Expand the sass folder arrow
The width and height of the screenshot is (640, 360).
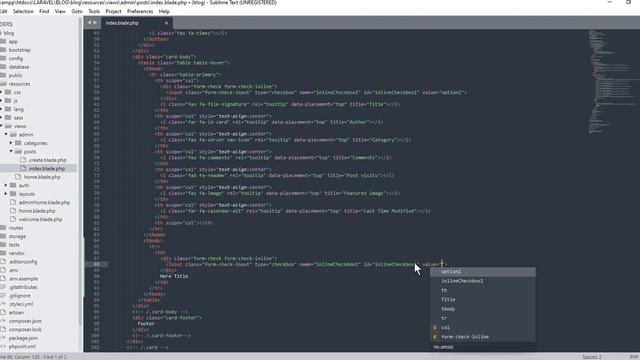pyautogui.click(x=1, y=118)
